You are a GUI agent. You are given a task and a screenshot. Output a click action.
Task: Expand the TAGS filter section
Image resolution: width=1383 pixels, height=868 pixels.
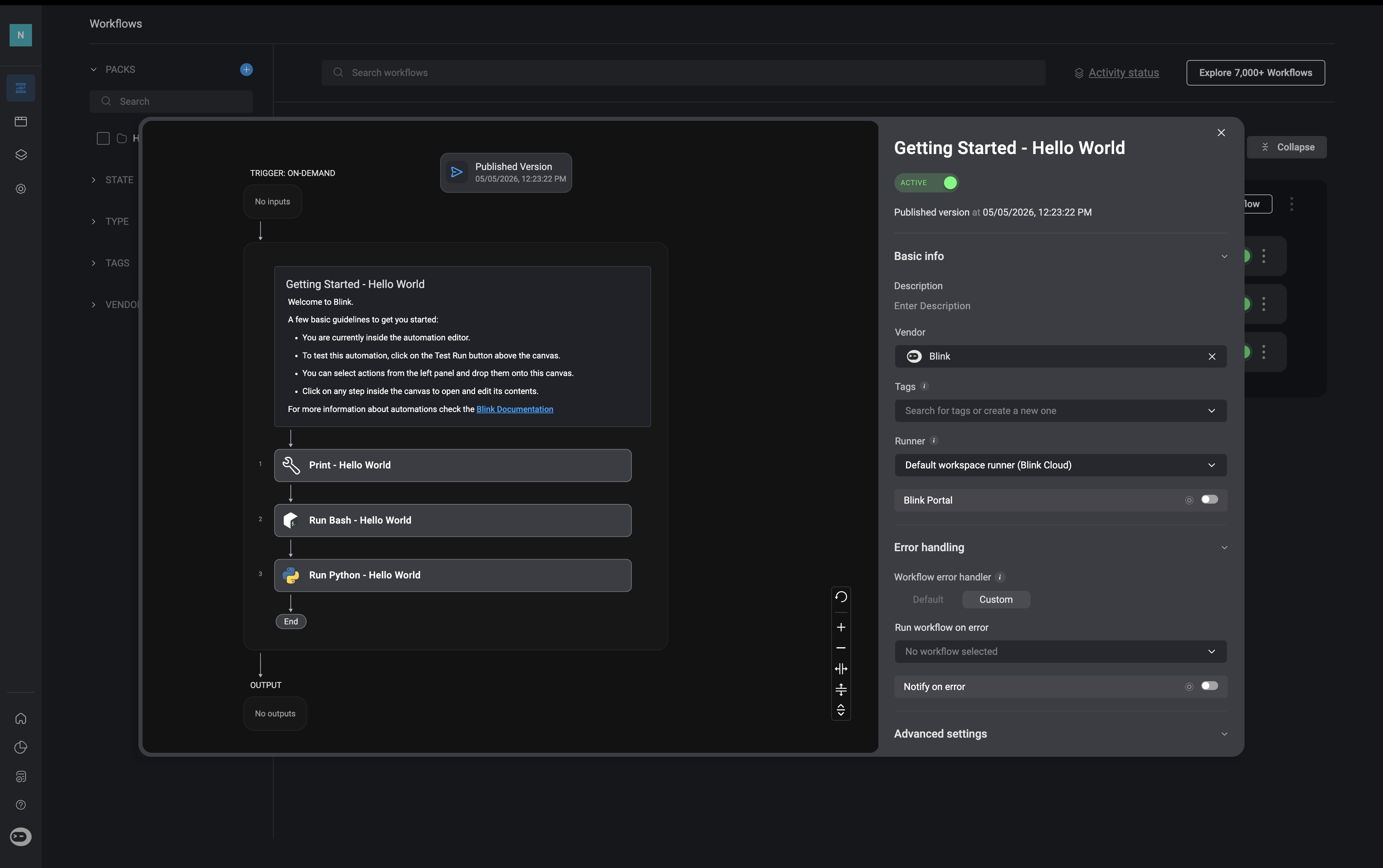[x=94, y=263]
